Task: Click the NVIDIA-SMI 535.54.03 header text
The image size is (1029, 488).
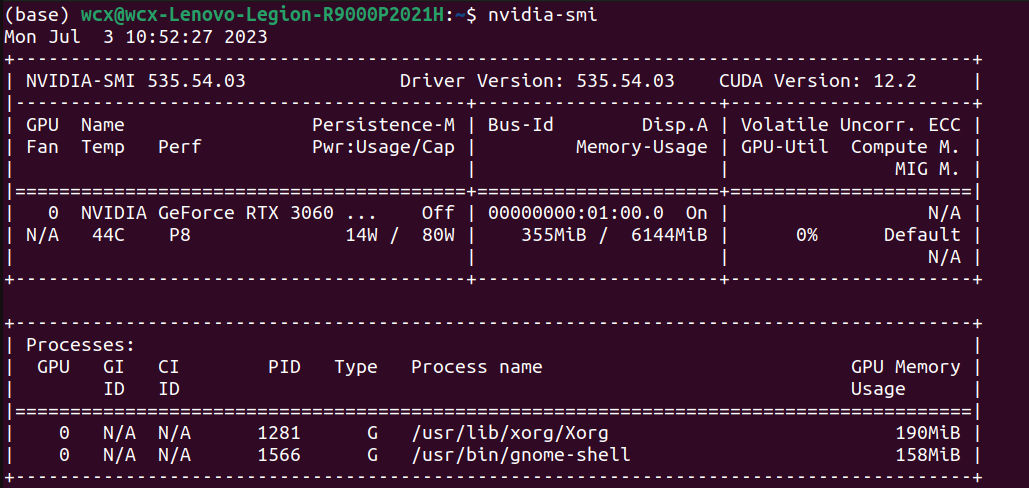Action: (x=136, y=81)
